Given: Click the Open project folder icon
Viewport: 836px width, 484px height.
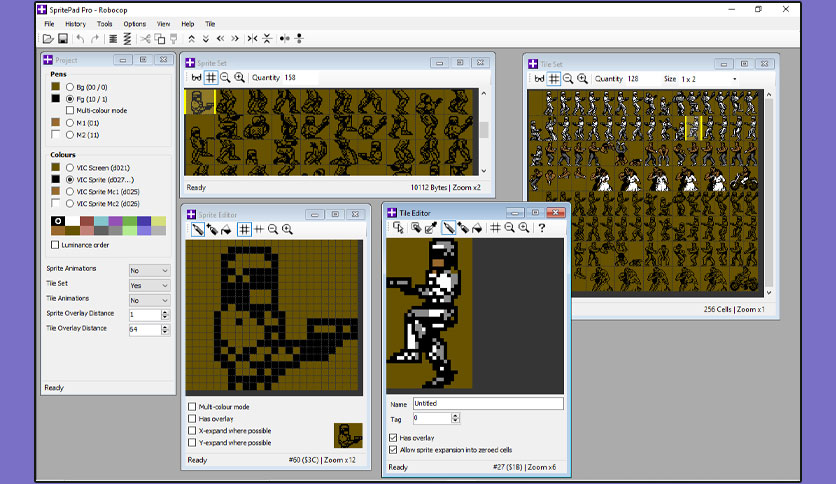Looking at the screenshot, I should (x=48, y=38).
